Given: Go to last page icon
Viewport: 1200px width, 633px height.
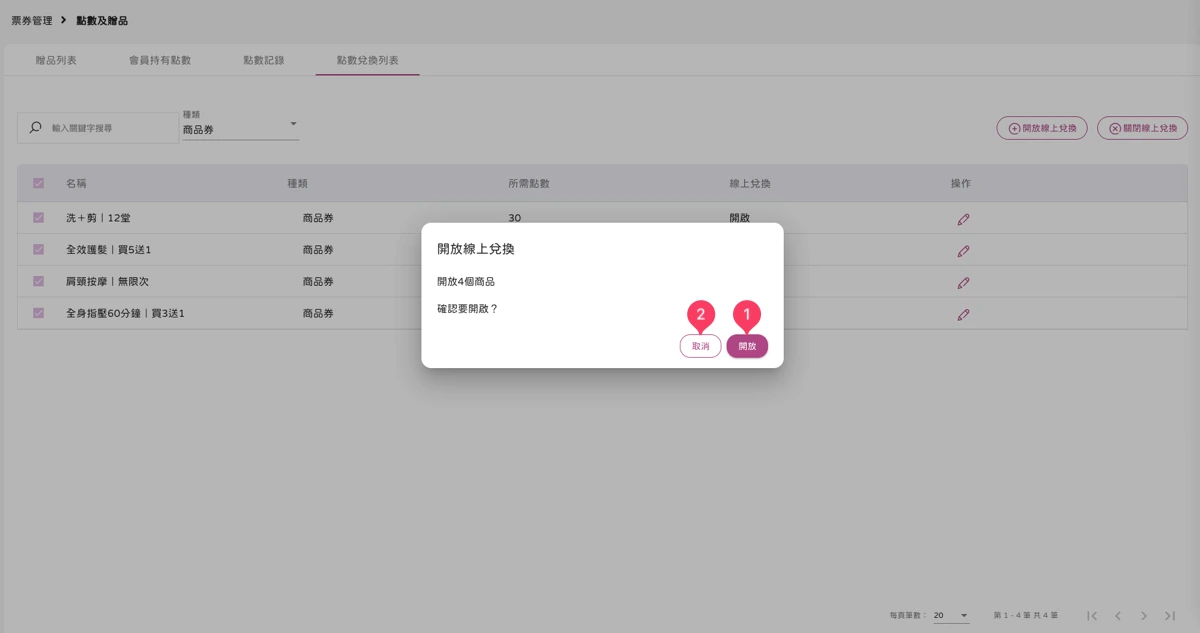Looking at the screenshot, I should [1170, 615].
